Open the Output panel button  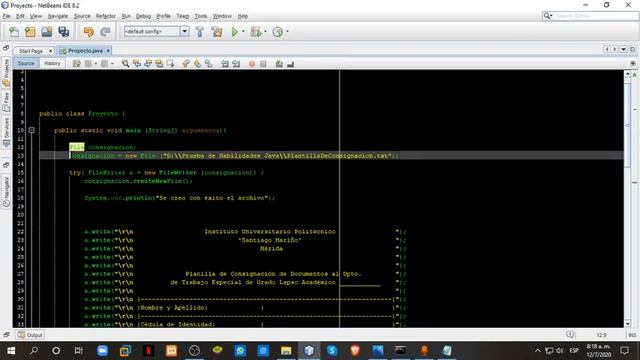30,335
